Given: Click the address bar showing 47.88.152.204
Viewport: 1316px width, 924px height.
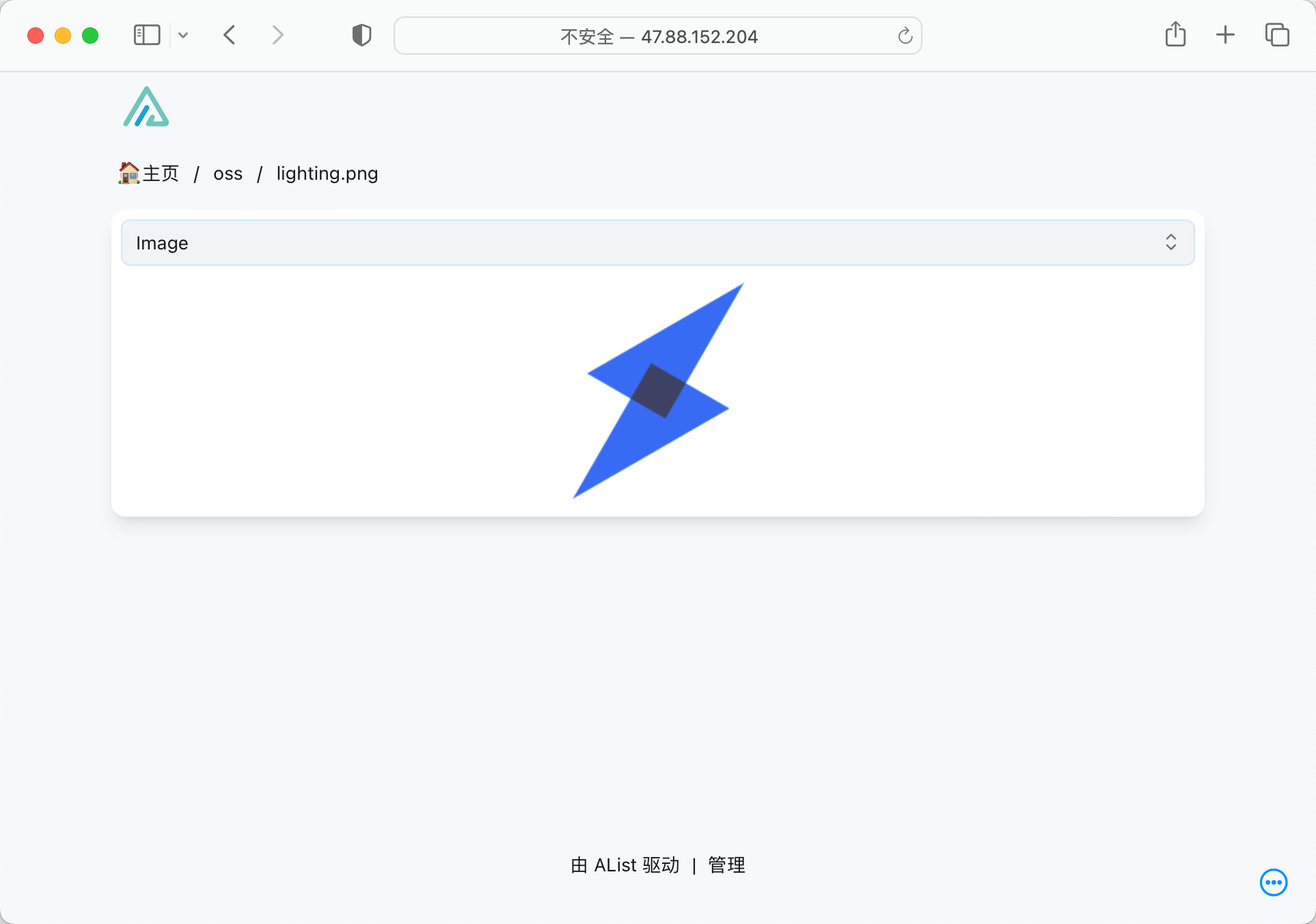Looking at the screenshot, I should tap(657, 36).
